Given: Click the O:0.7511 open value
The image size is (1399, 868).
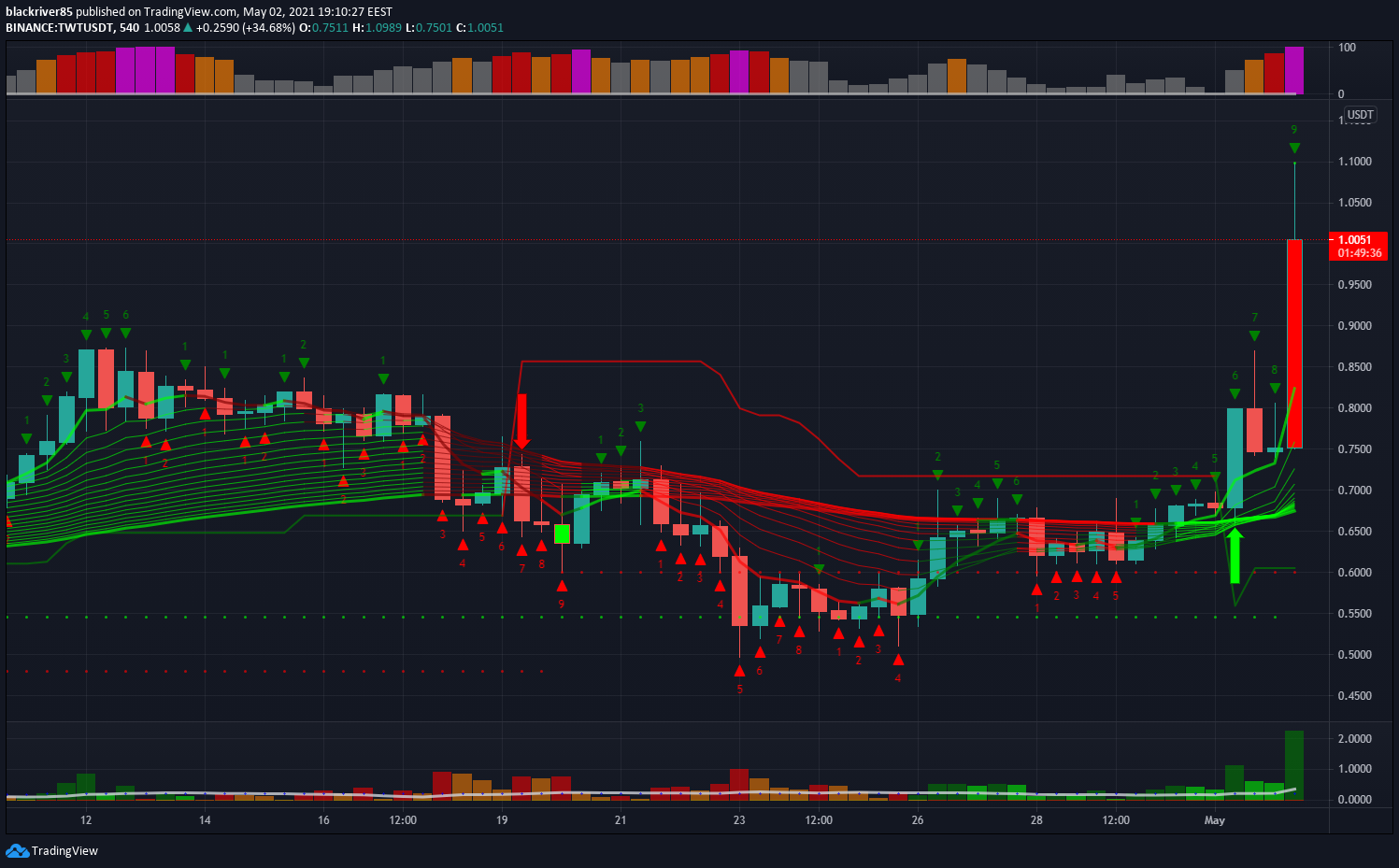Looking at the screenshot, I should (323, 28).
